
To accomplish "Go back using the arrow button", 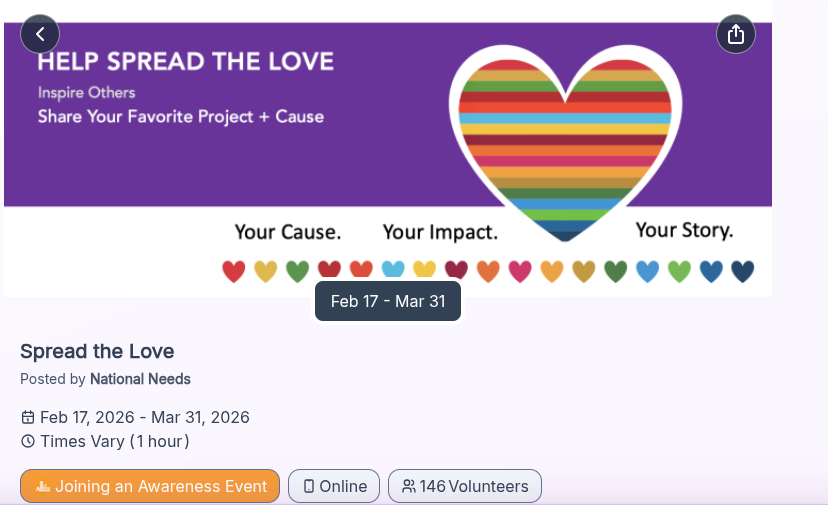I will click(x=40, y=34).
